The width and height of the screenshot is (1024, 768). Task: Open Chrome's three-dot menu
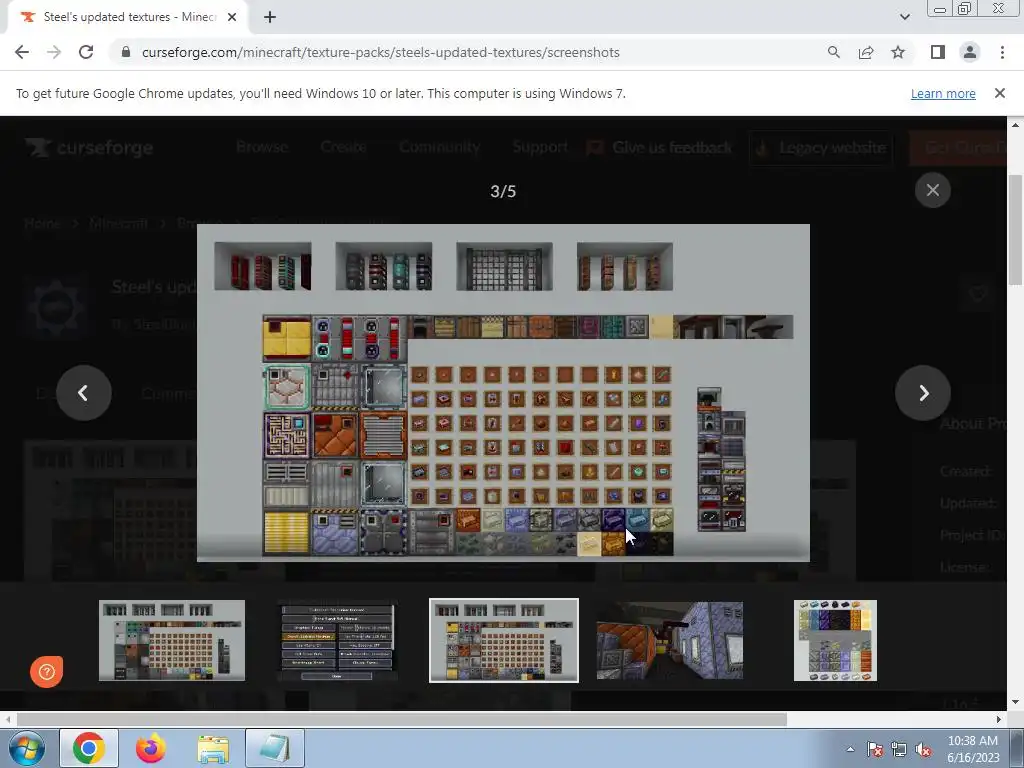[x=1002, y=52]
